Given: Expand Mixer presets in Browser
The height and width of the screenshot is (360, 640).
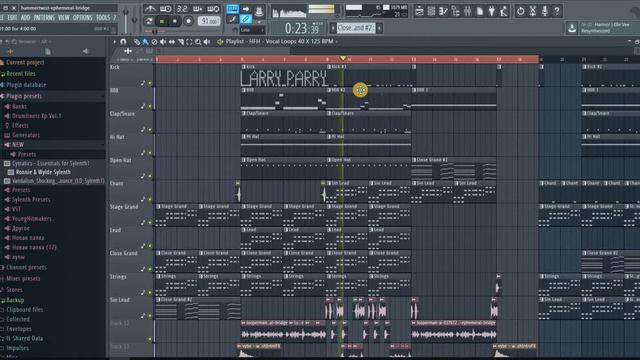Looking at the screenshot, I should (x=23, y=279).
